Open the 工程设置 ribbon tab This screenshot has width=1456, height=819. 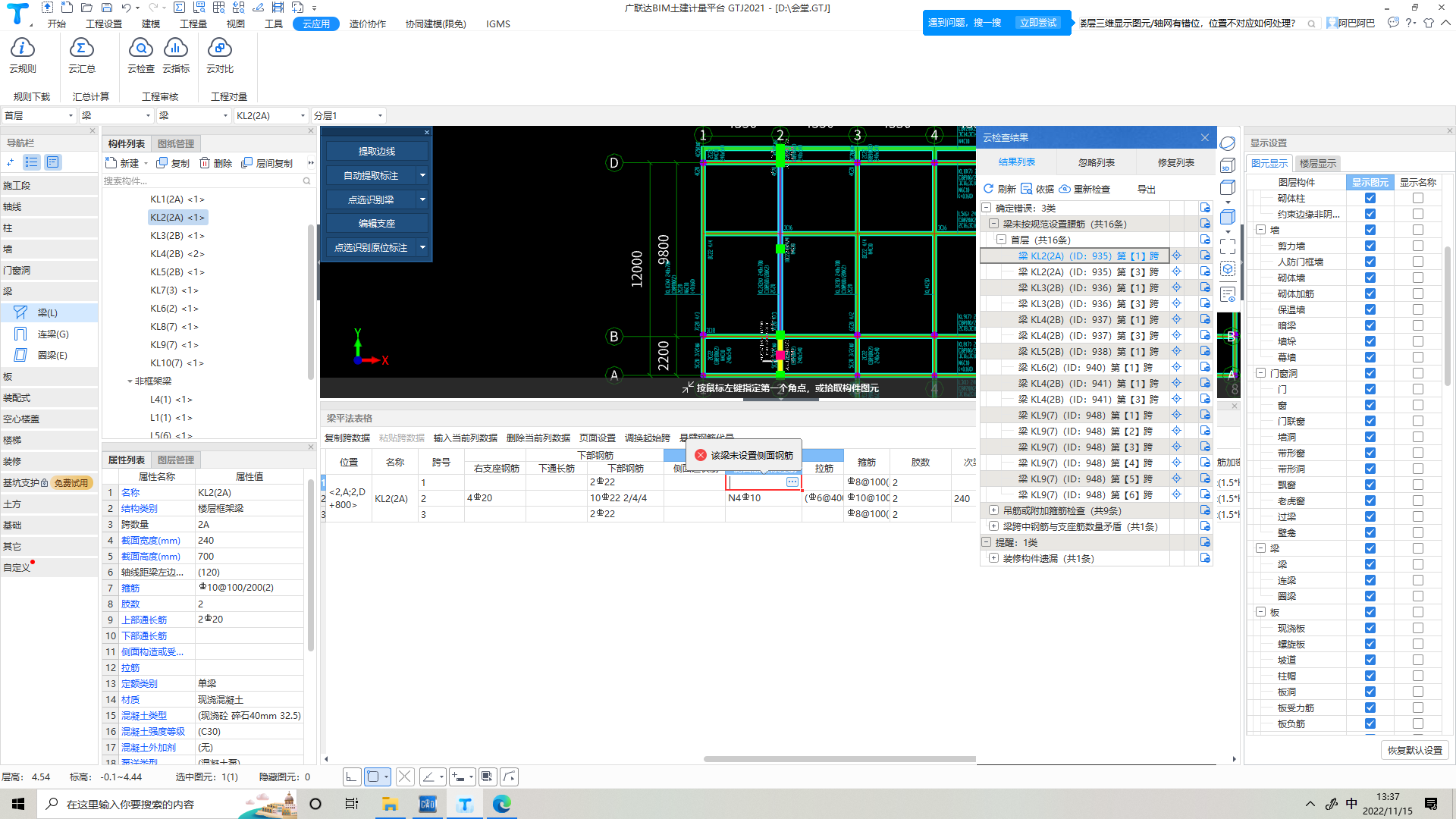(x=104, y=24)
